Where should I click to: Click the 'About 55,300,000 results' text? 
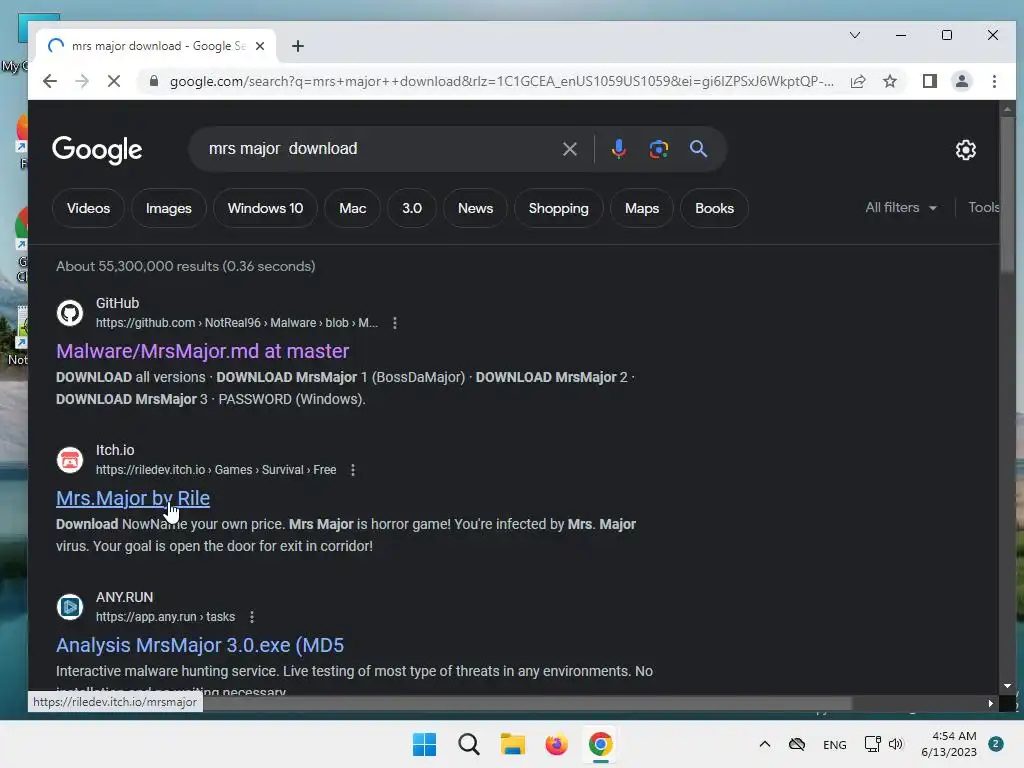click(x=185, y=266)
